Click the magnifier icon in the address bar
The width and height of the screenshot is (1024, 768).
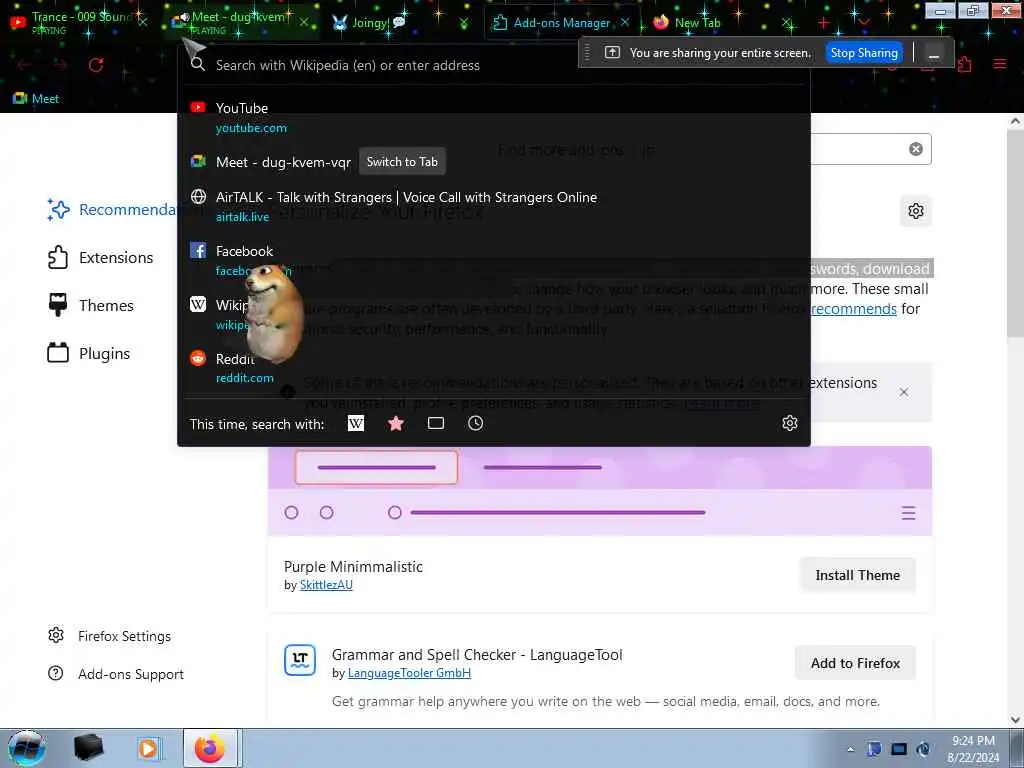pos(197,64)
